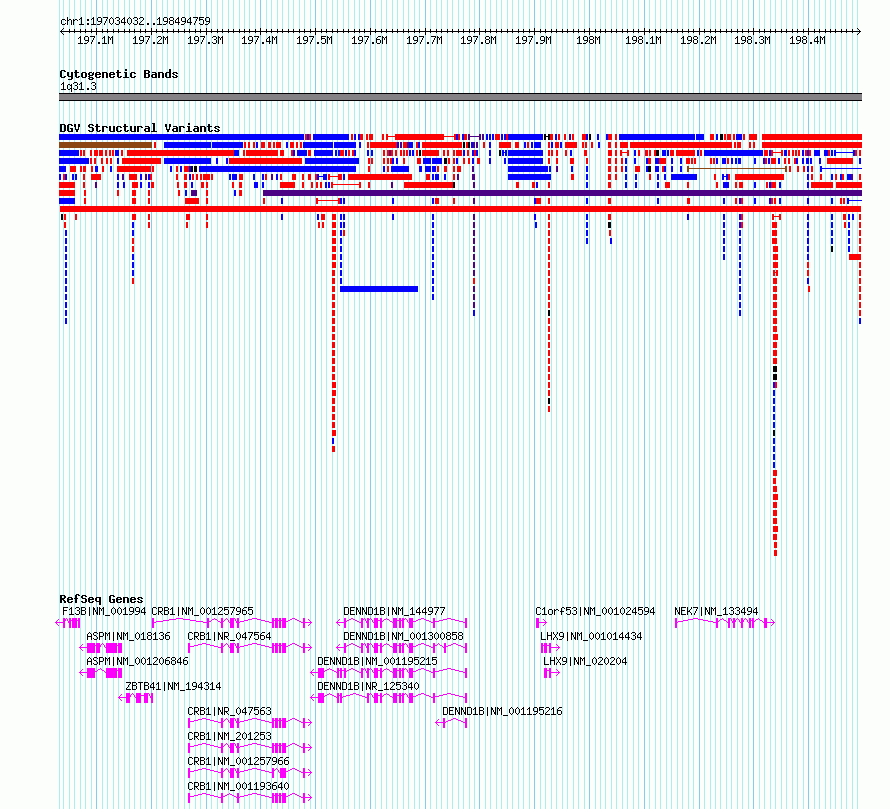Viewport: 890px width, 809px height.
Task: Click DENND1B|NM_001195216 label
Action: pyautogui.click(x=502, y=711)
